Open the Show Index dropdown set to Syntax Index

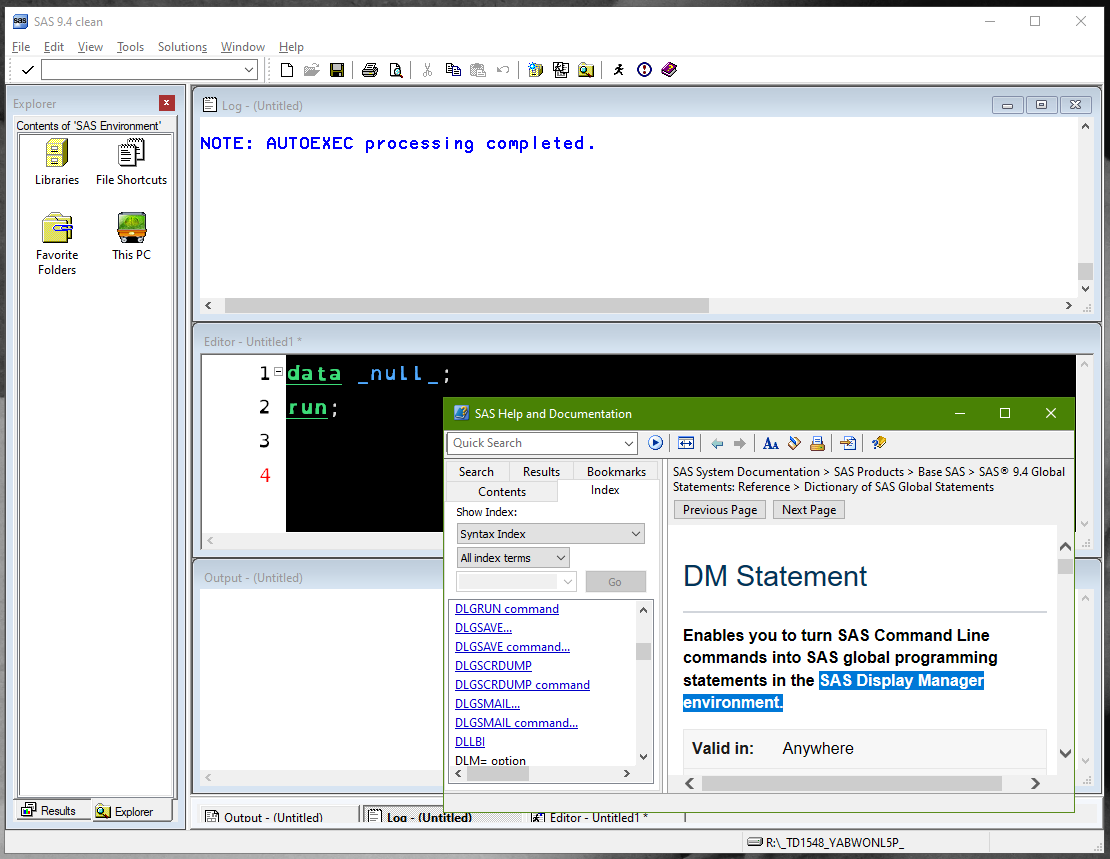tap(550, 533)
